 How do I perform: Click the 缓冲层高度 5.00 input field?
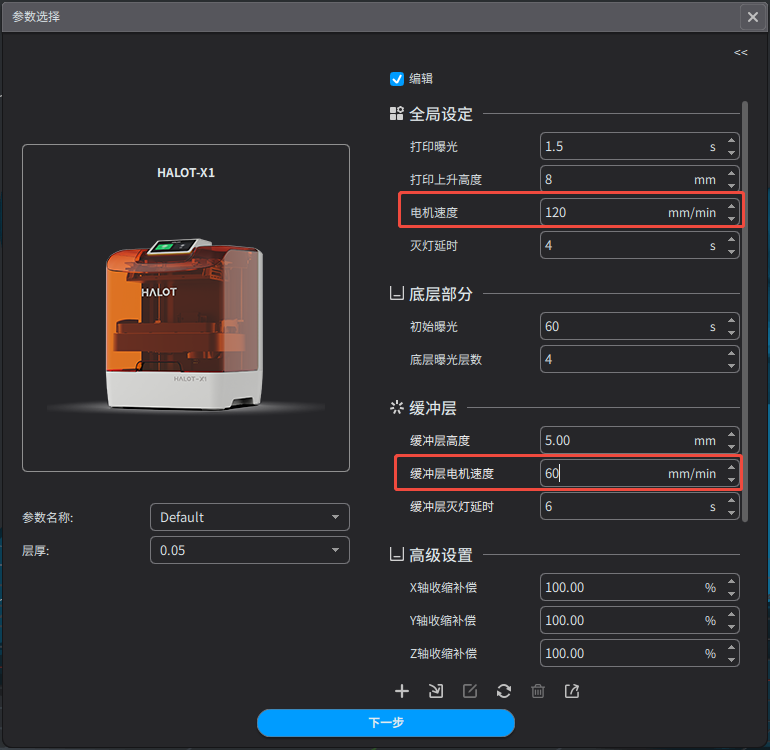tap(639, 440)
